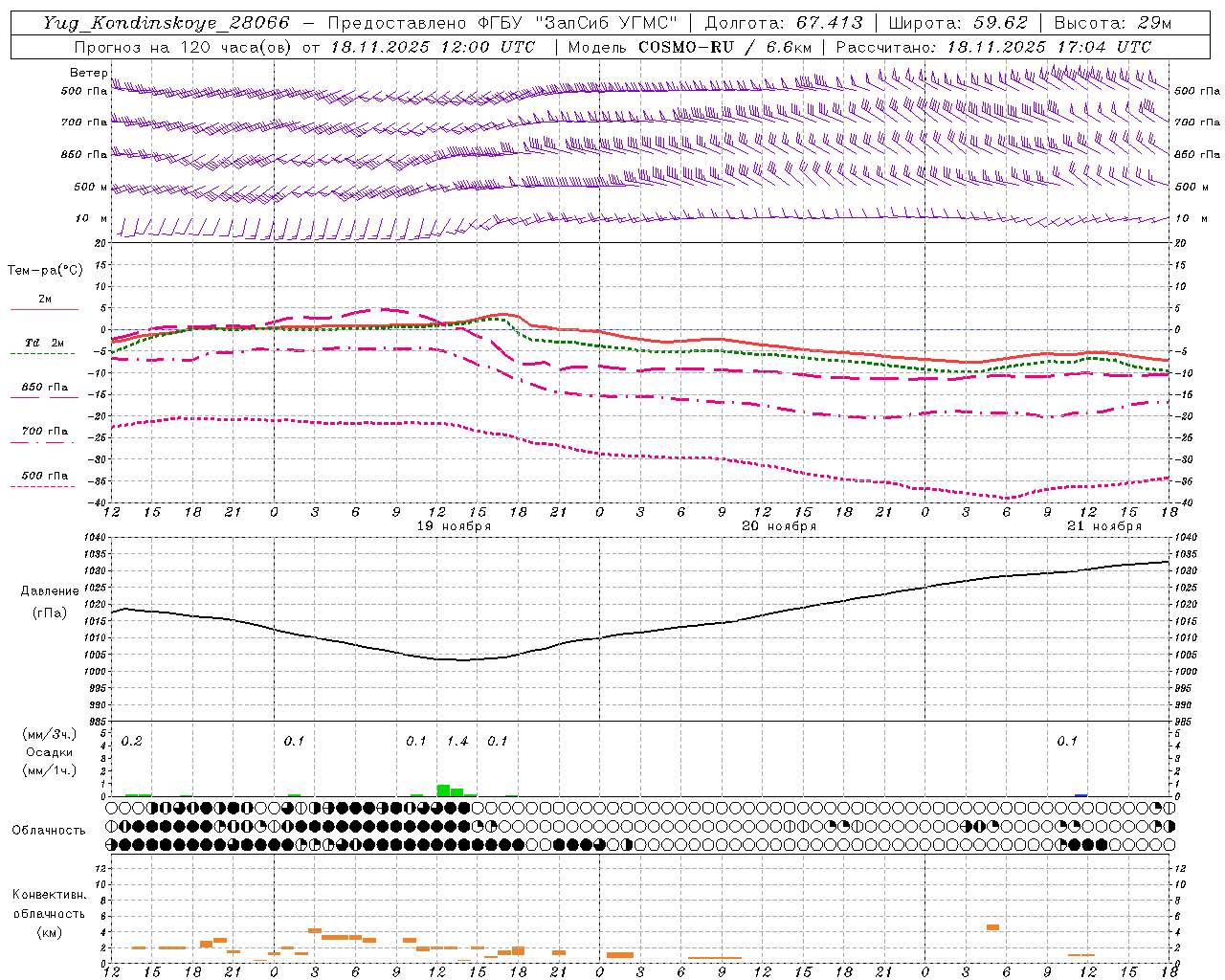Click the dashed line sample under Td 2м
Image resolution: width=1225 pixels, height=980 pixels.
point(43,354)
